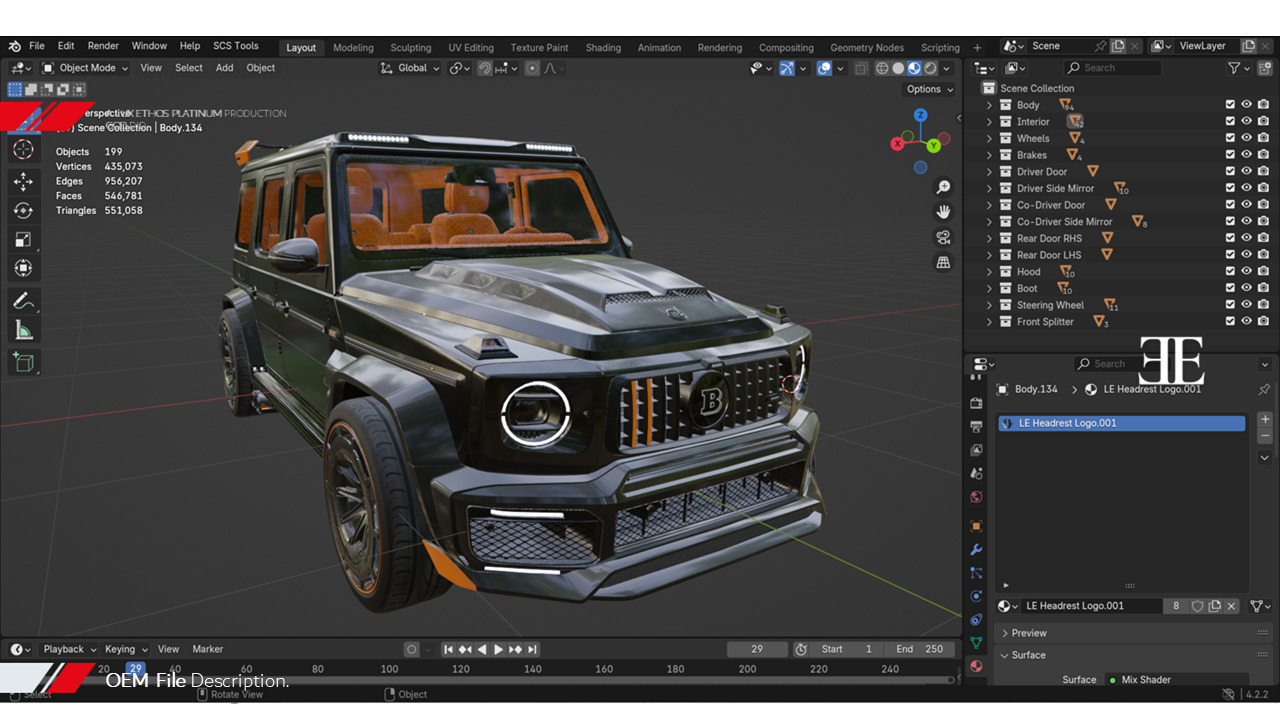This screenshot has width=1280, height=720.
Task: Hide the Body collection with eye icon
Action: 1247,105
